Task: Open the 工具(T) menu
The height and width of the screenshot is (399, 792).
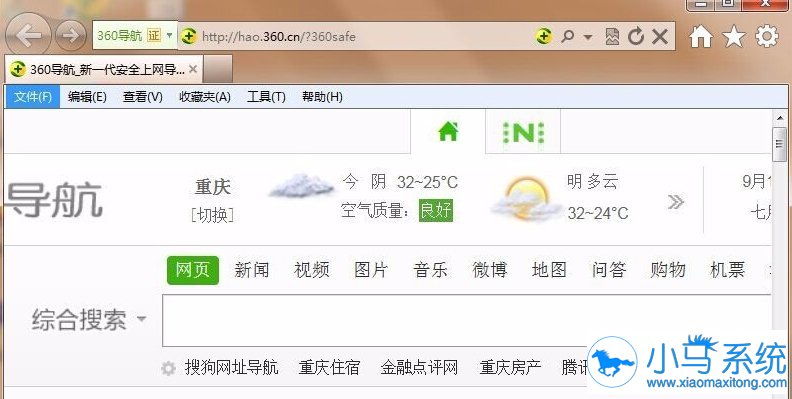Action: pyautogui.click(x=266, y=96)
